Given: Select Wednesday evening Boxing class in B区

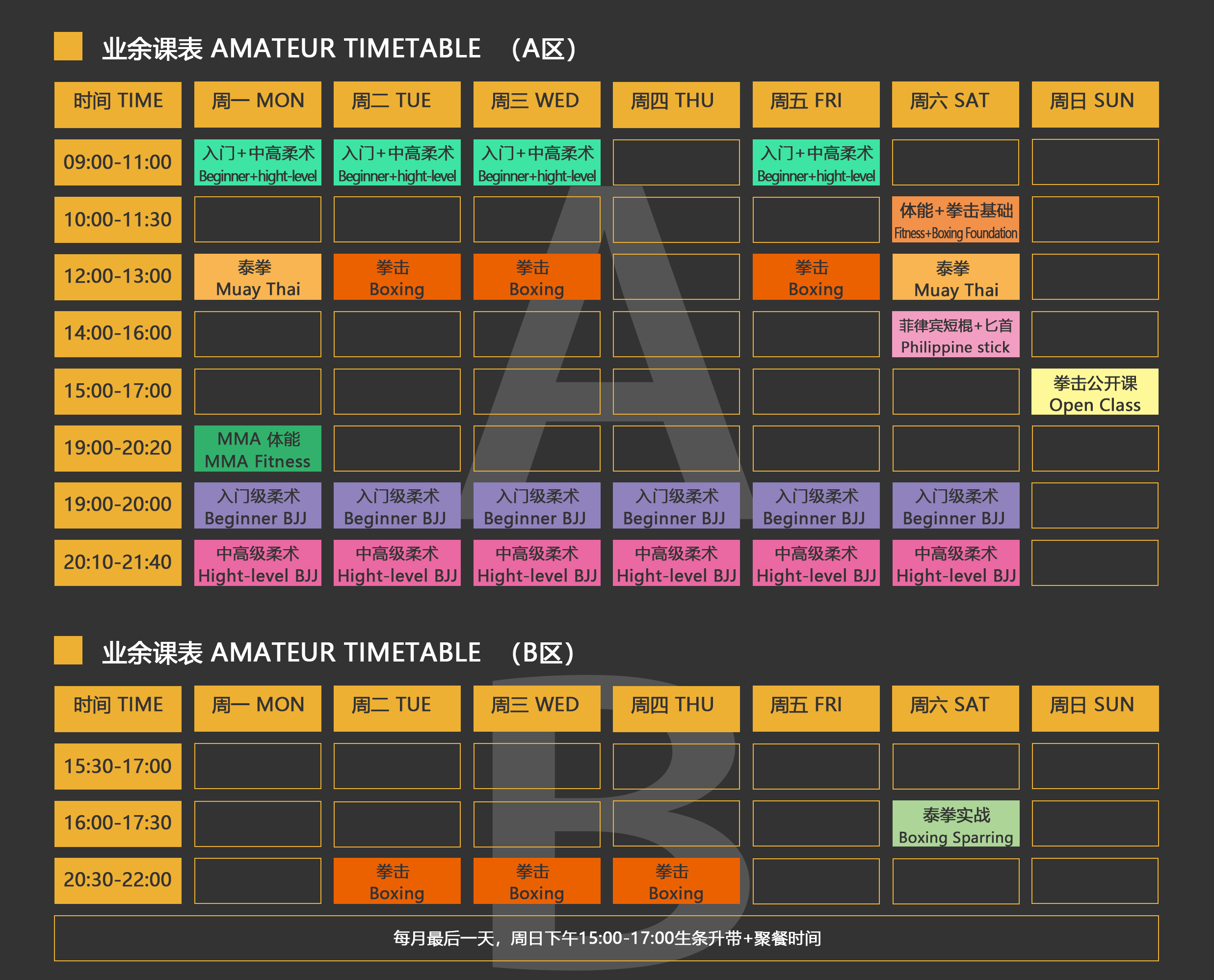Looking at the screenshot, I should (537, 881).
